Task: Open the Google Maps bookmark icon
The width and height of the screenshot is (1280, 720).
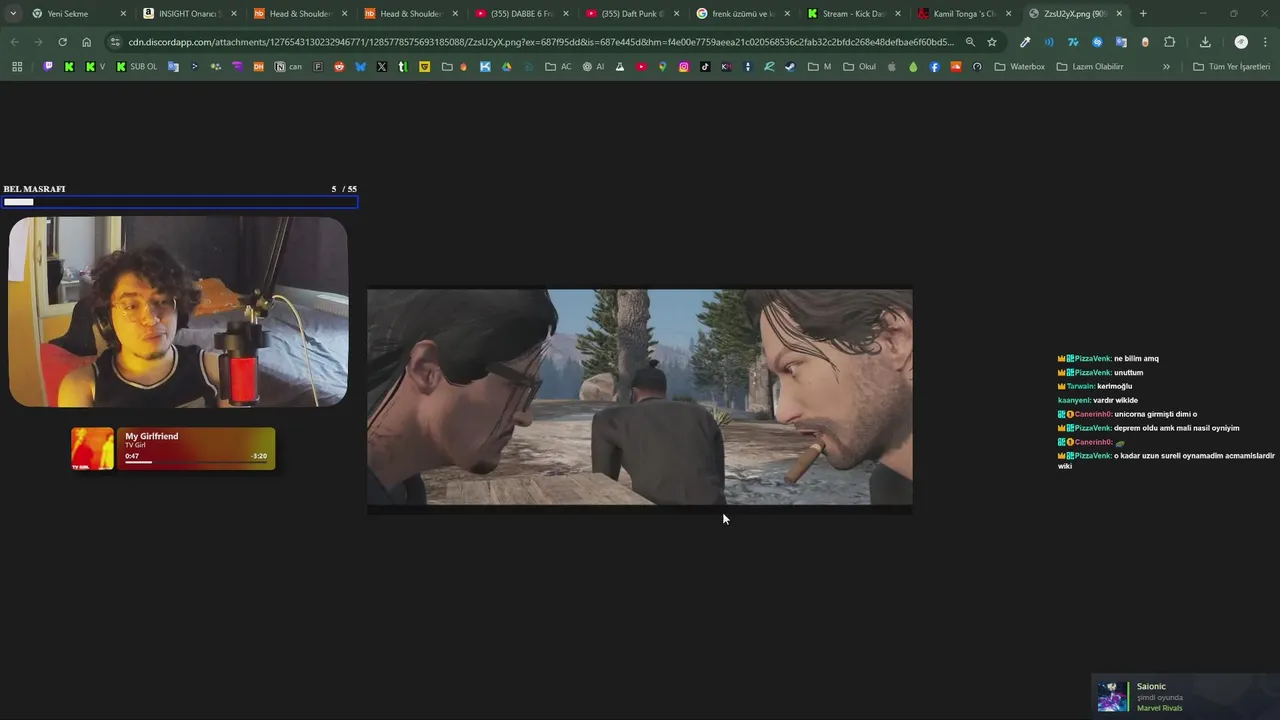Action: pos(662,67)
